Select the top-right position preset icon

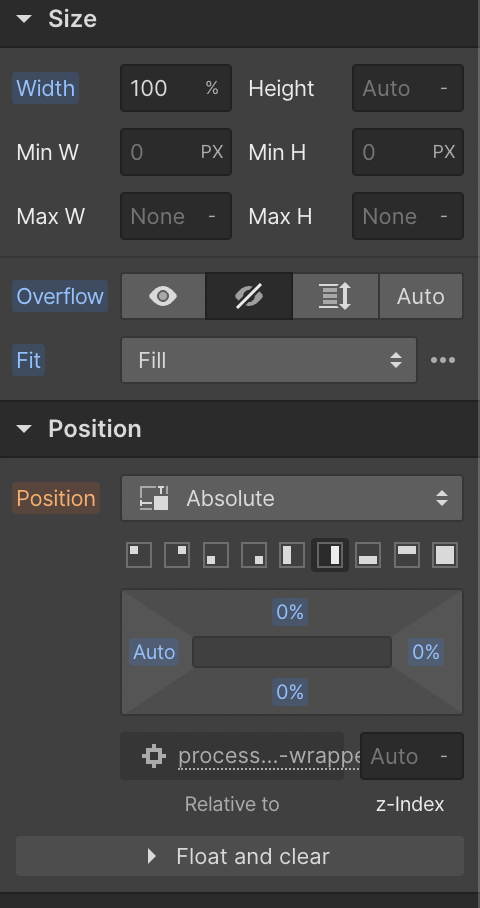coord(177,555)
